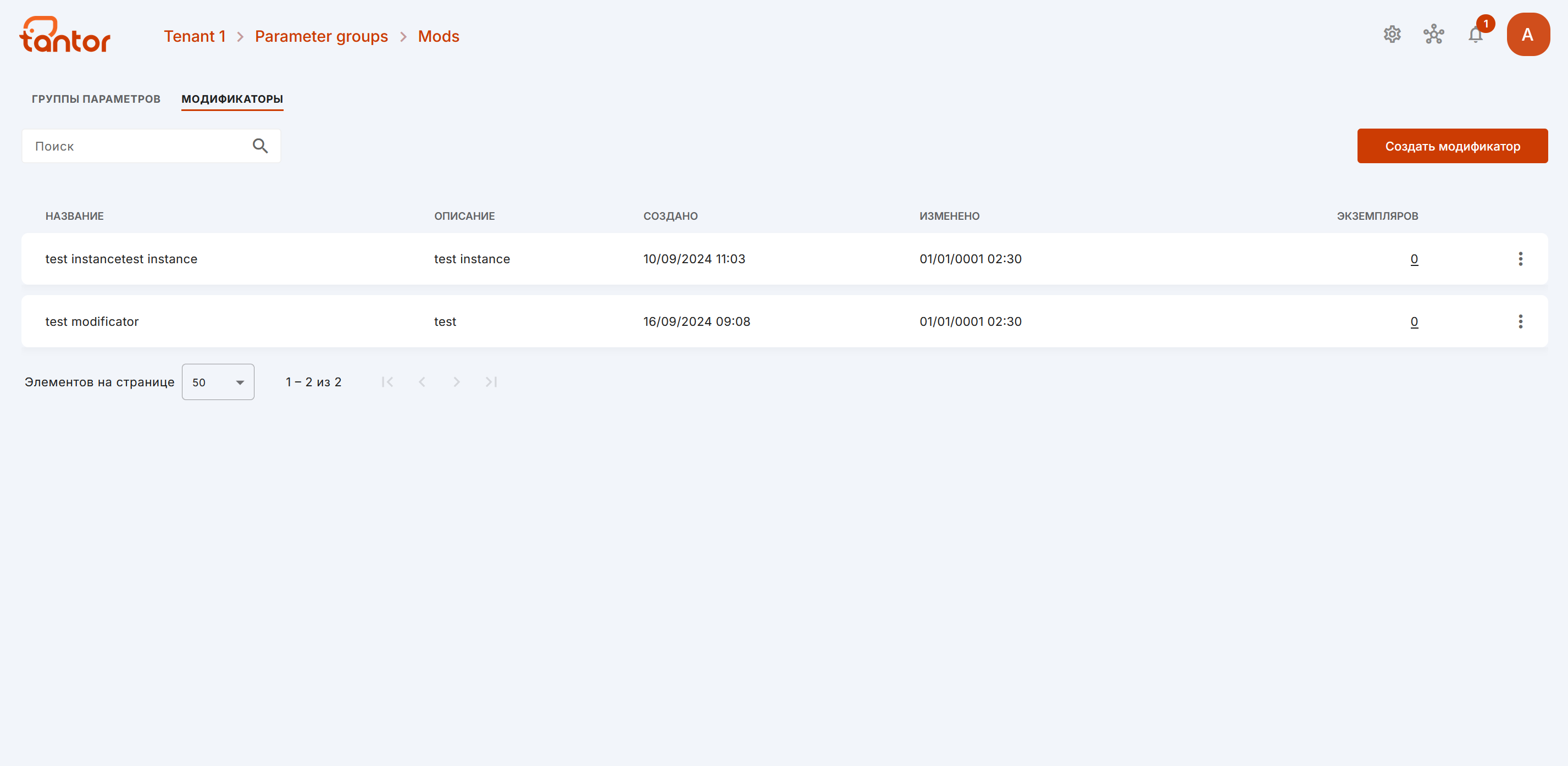The image size is (1568, 766).
Task: Sort by Название column header
Action: pos(74,216)
